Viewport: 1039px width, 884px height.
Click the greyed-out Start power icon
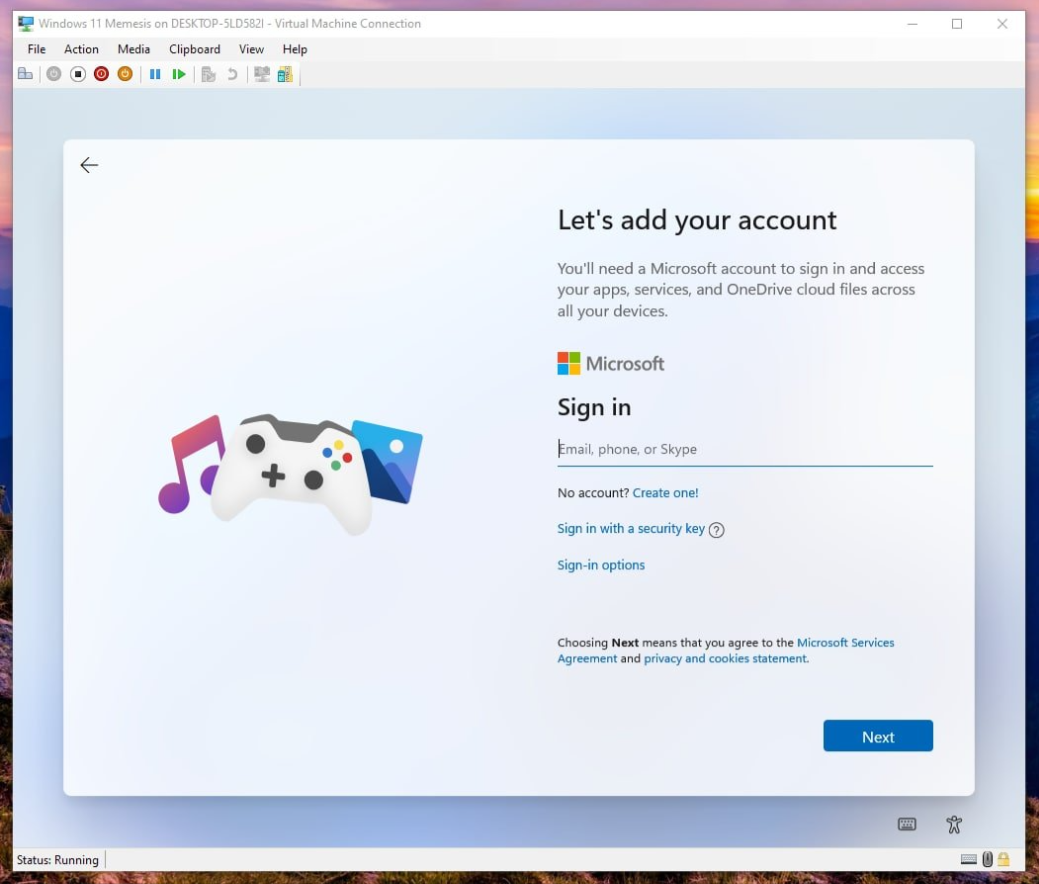(54, 74)
